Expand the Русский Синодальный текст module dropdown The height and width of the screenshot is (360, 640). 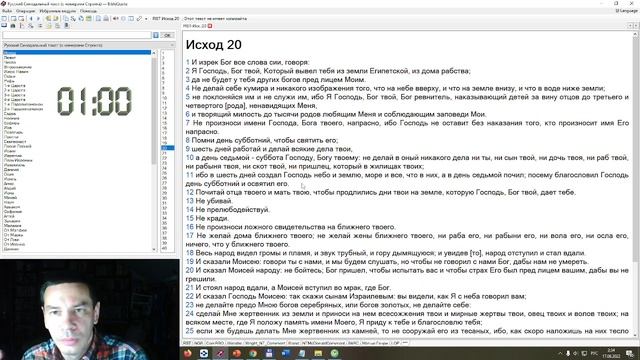[172, 45]
